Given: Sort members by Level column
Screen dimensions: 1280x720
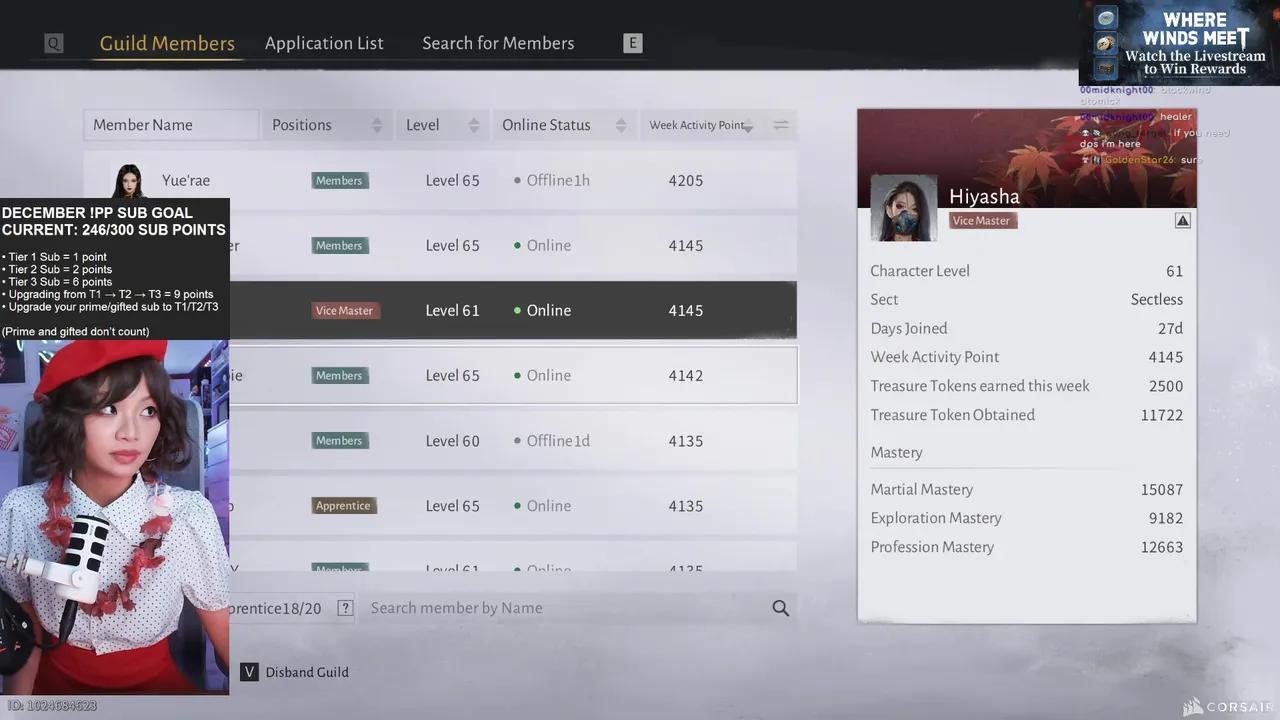Looking at the screenshot, I should coord(443,125).
